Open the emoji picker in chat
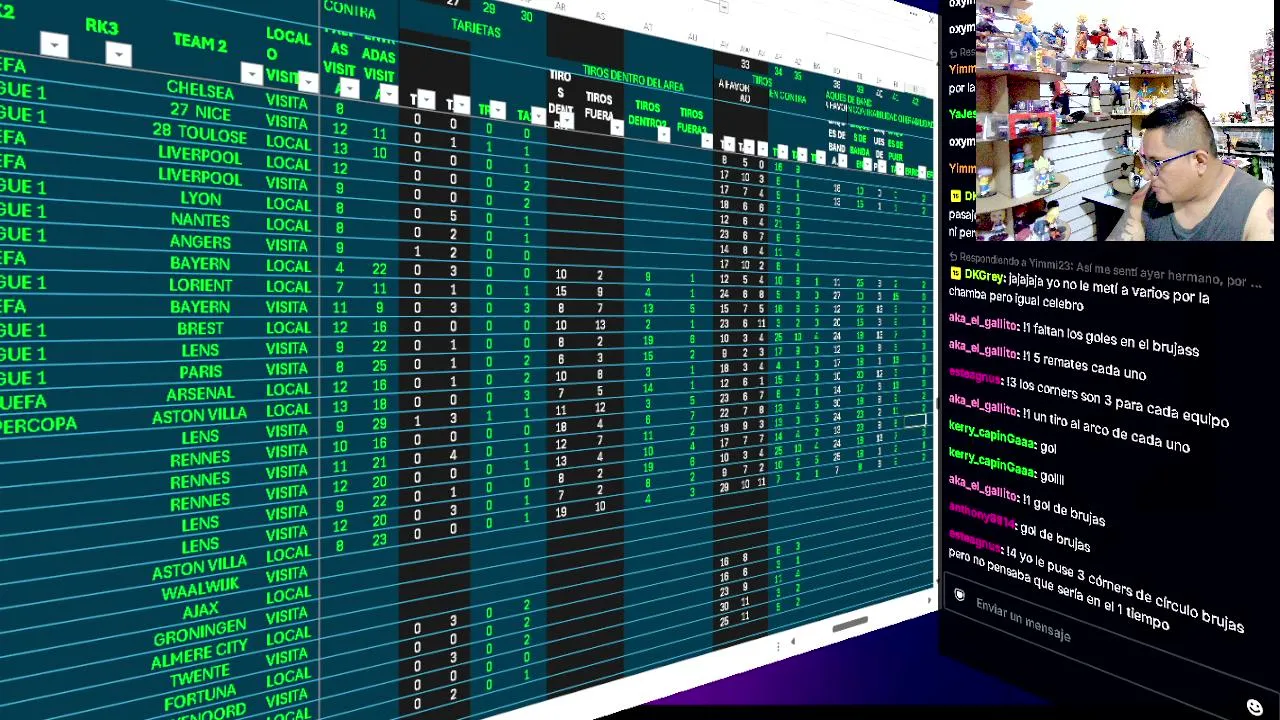Viewport: 1280px width, 720px height. click(1255, 707)
